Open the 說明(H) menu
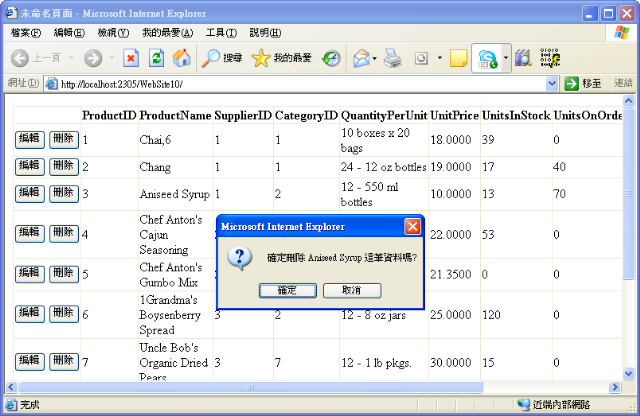The width and height of the screenshot is (640, 416). [x=265, y=33]
